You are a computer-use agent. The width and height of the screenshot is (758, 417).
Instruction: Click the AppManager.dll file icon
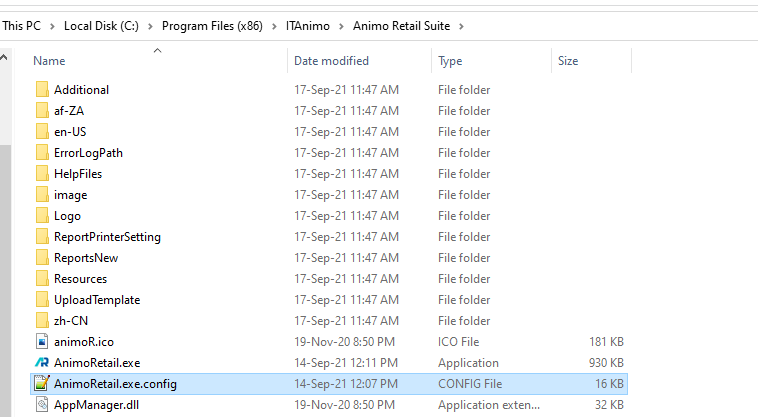coord(42,405)
